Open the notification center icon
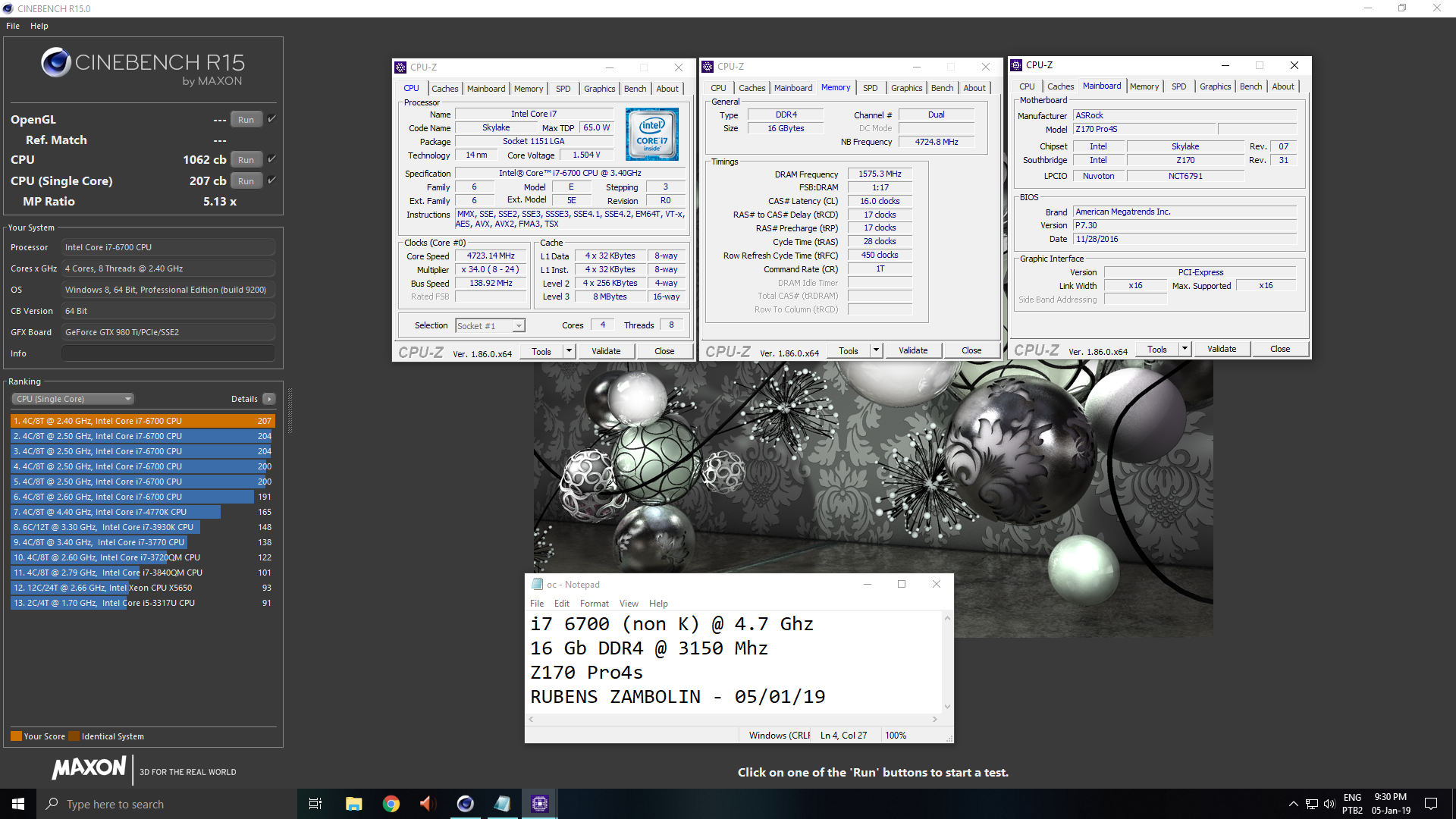1456x819 pixels. [1431, 804]
